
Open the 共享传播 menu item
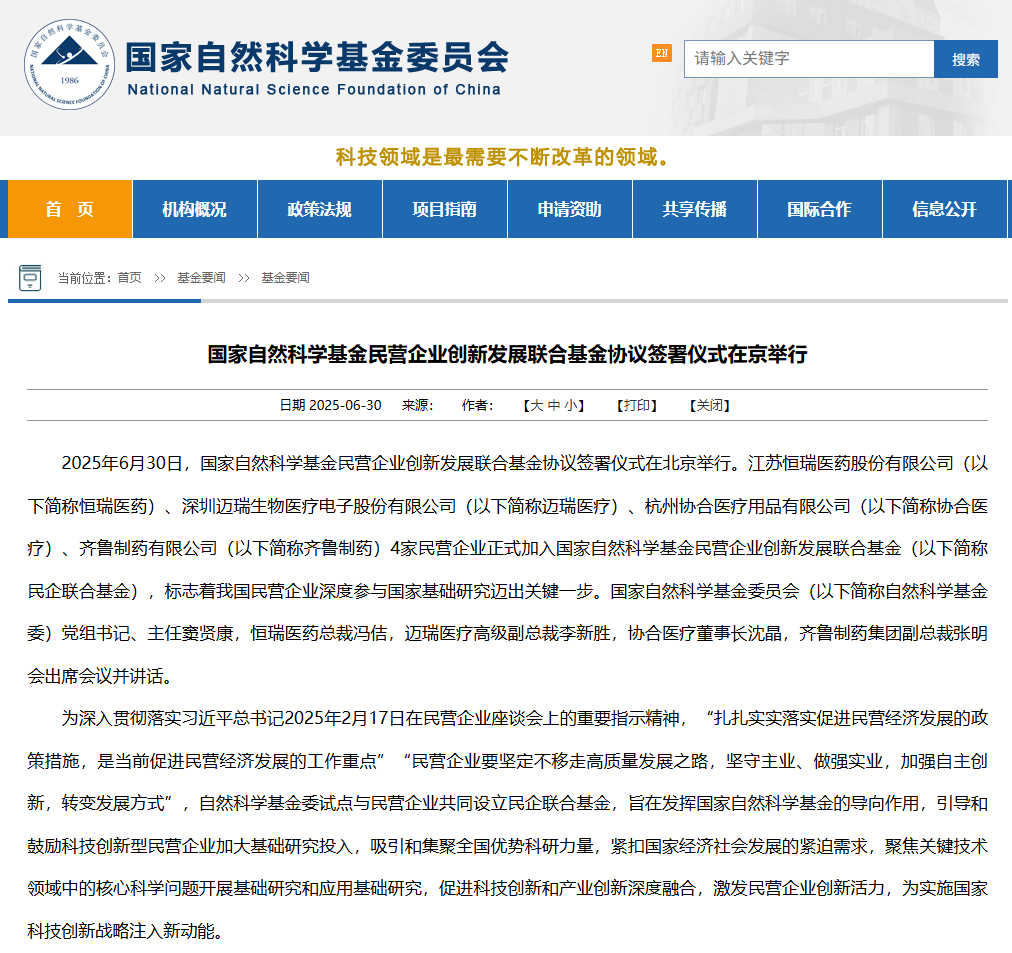tap(694, 209)
